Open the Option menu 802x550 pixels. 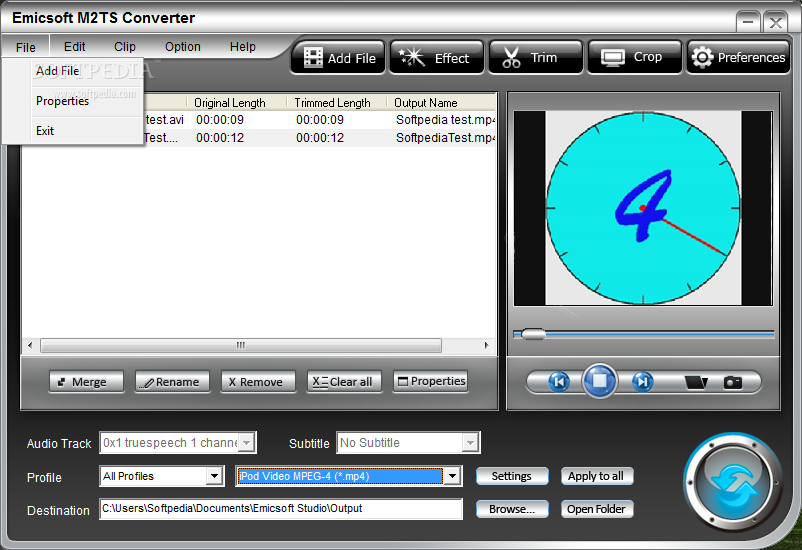pos(183,47)
